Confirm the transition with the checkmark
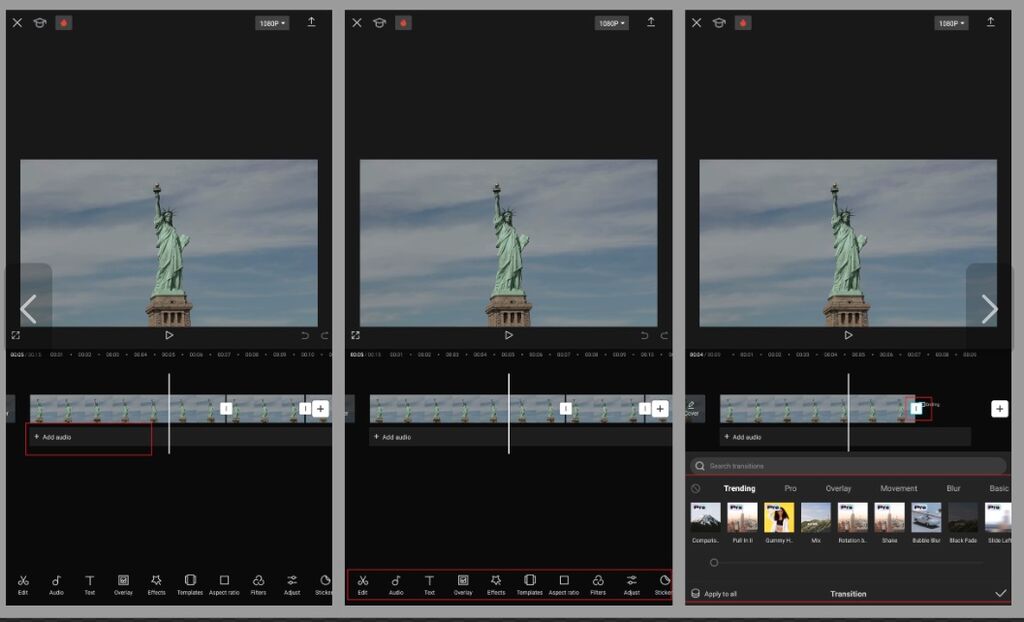1024x622 pixels. pos(1000,593)
